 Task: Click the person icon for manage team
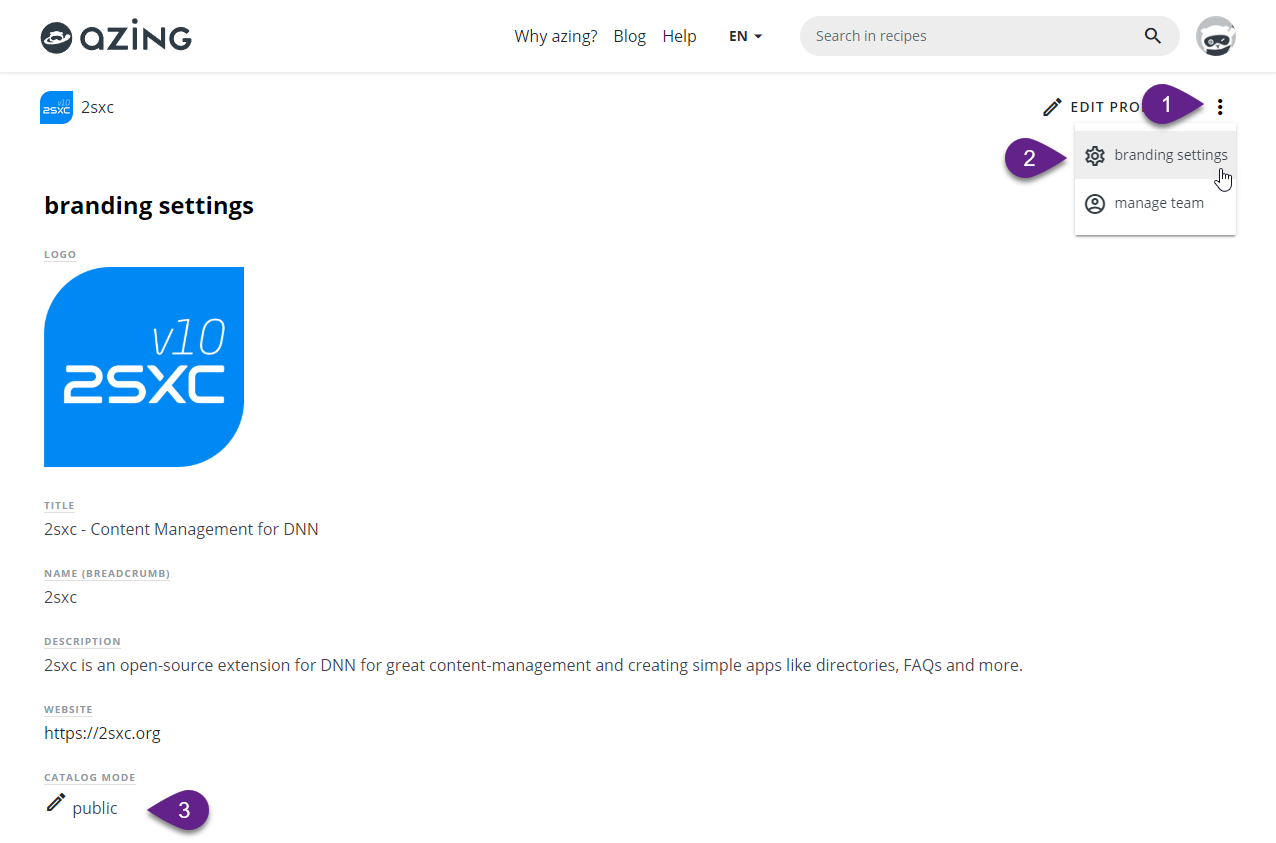coord(1095,204)
